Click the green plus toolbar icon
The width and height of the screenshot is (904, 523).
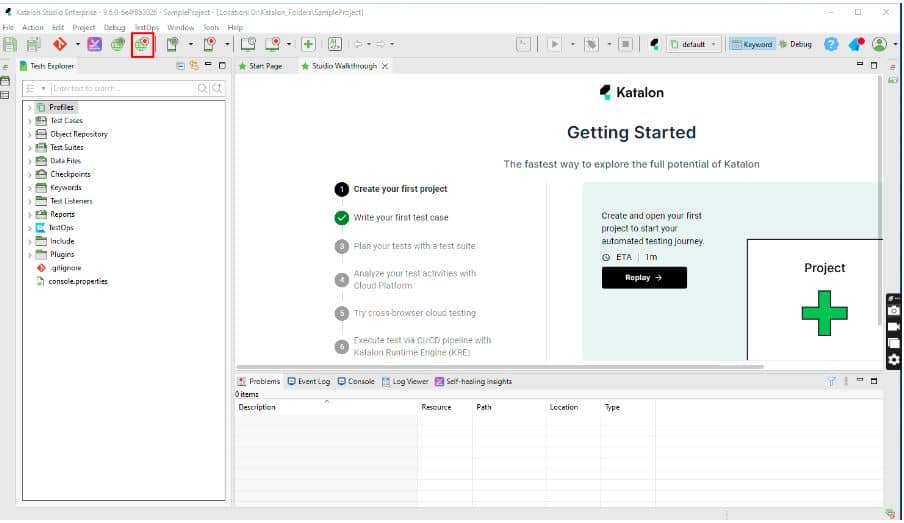(x=308, y=44)
